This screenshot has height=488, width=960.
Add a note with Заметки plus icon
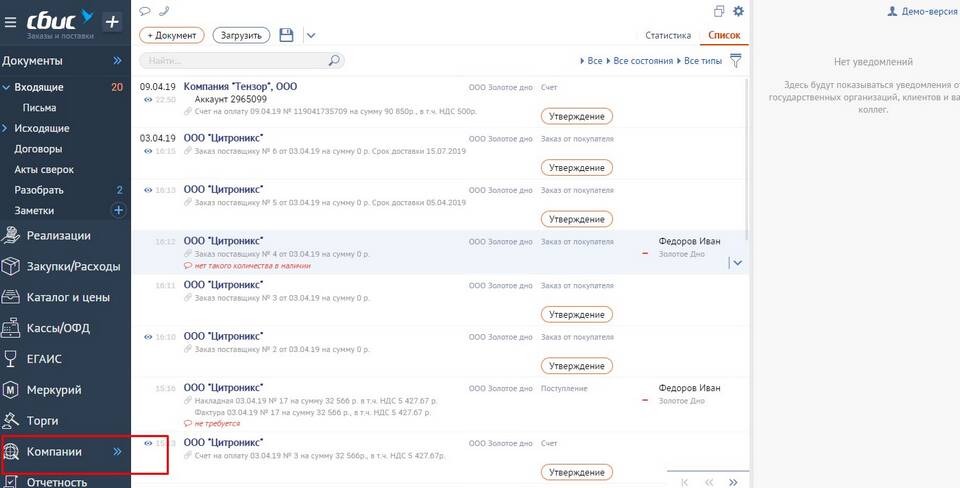coord(118,211)
